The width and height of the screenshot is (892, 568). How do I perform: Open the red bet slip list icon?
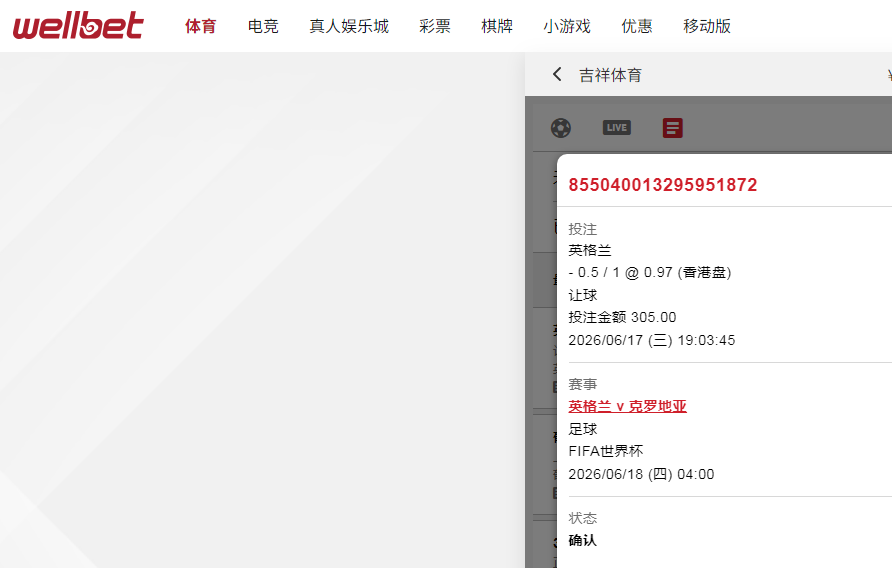pyautogui.click(x=672, y=128)
